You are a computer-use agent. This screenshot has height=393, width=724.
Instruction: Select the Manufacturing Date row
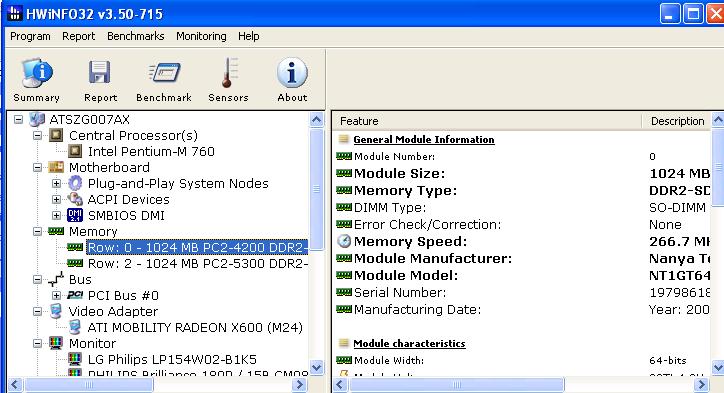tap(522, 309)
